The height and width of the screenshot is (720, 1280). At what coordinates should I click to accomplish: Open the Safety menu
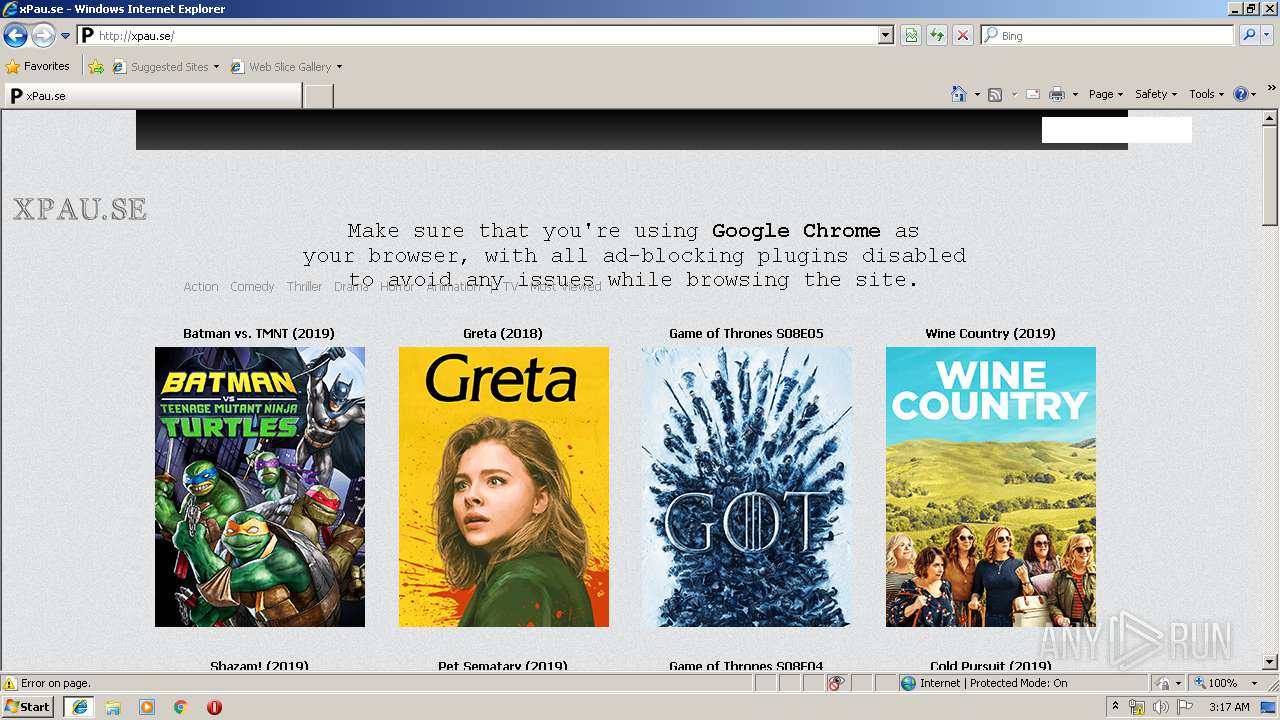tap(1155, 94)
